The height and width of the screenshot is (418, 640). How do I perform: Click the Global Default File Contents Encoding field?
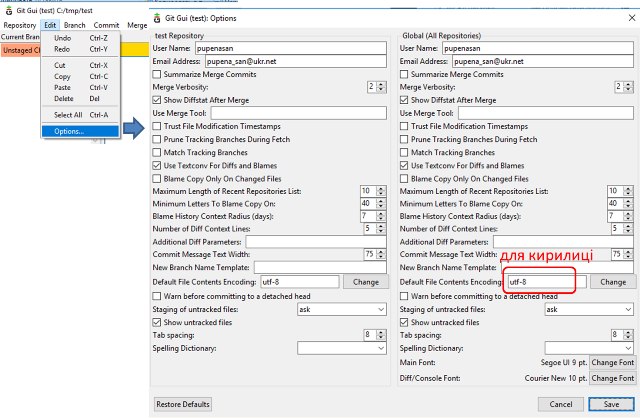coord(538,282)
